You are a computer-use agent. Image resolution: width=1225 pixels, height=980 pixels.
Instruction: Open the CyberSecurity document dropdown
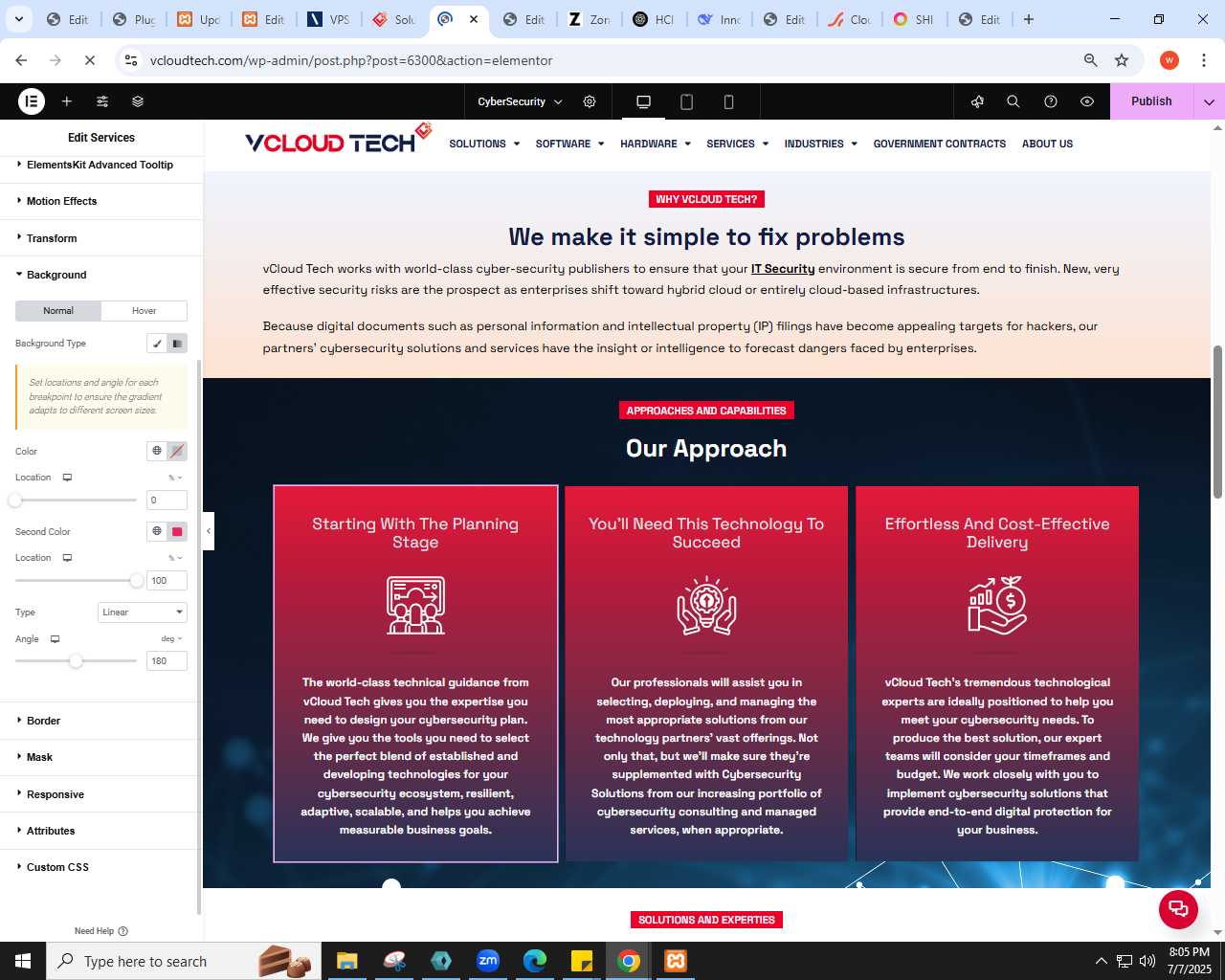520,101
